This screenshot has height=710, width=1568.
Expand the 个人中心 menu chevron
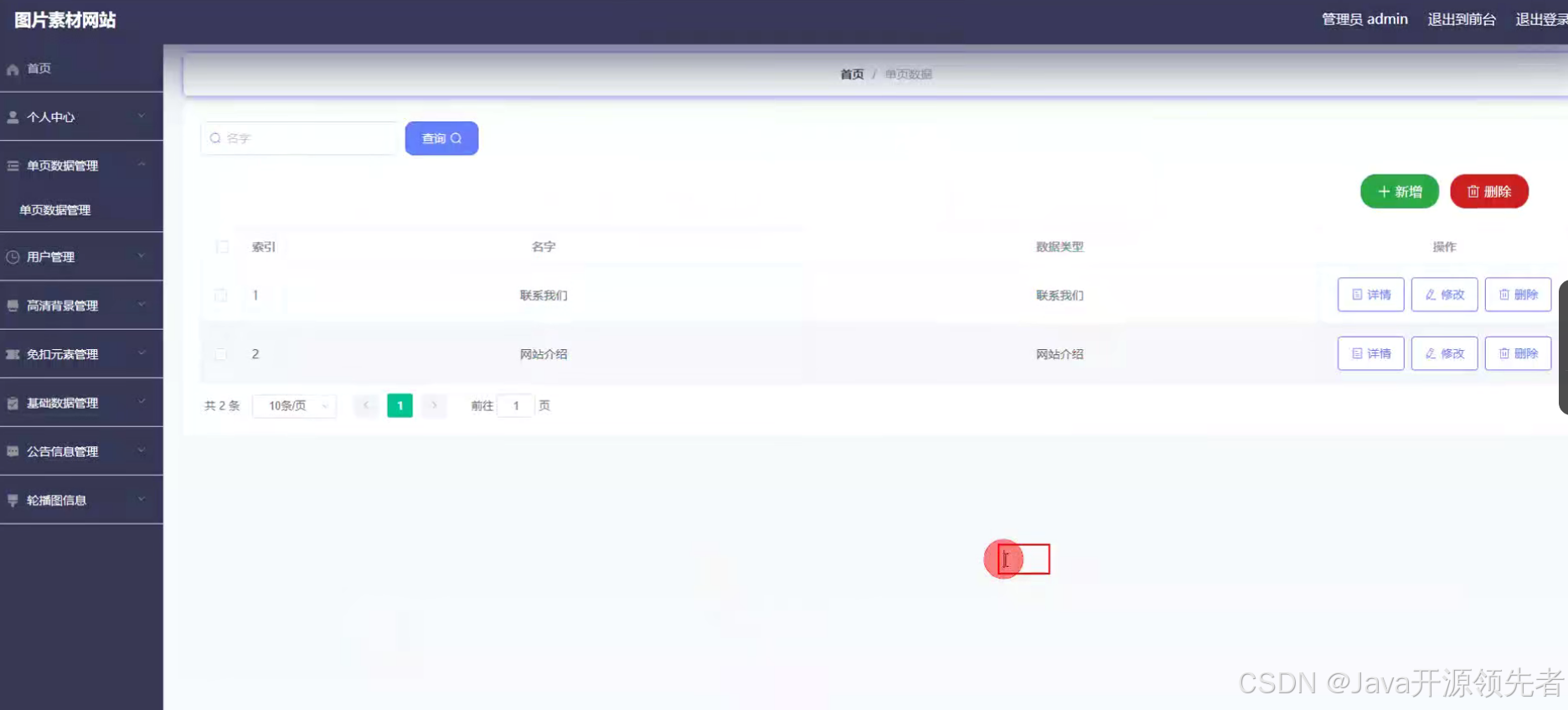point(142,116)
